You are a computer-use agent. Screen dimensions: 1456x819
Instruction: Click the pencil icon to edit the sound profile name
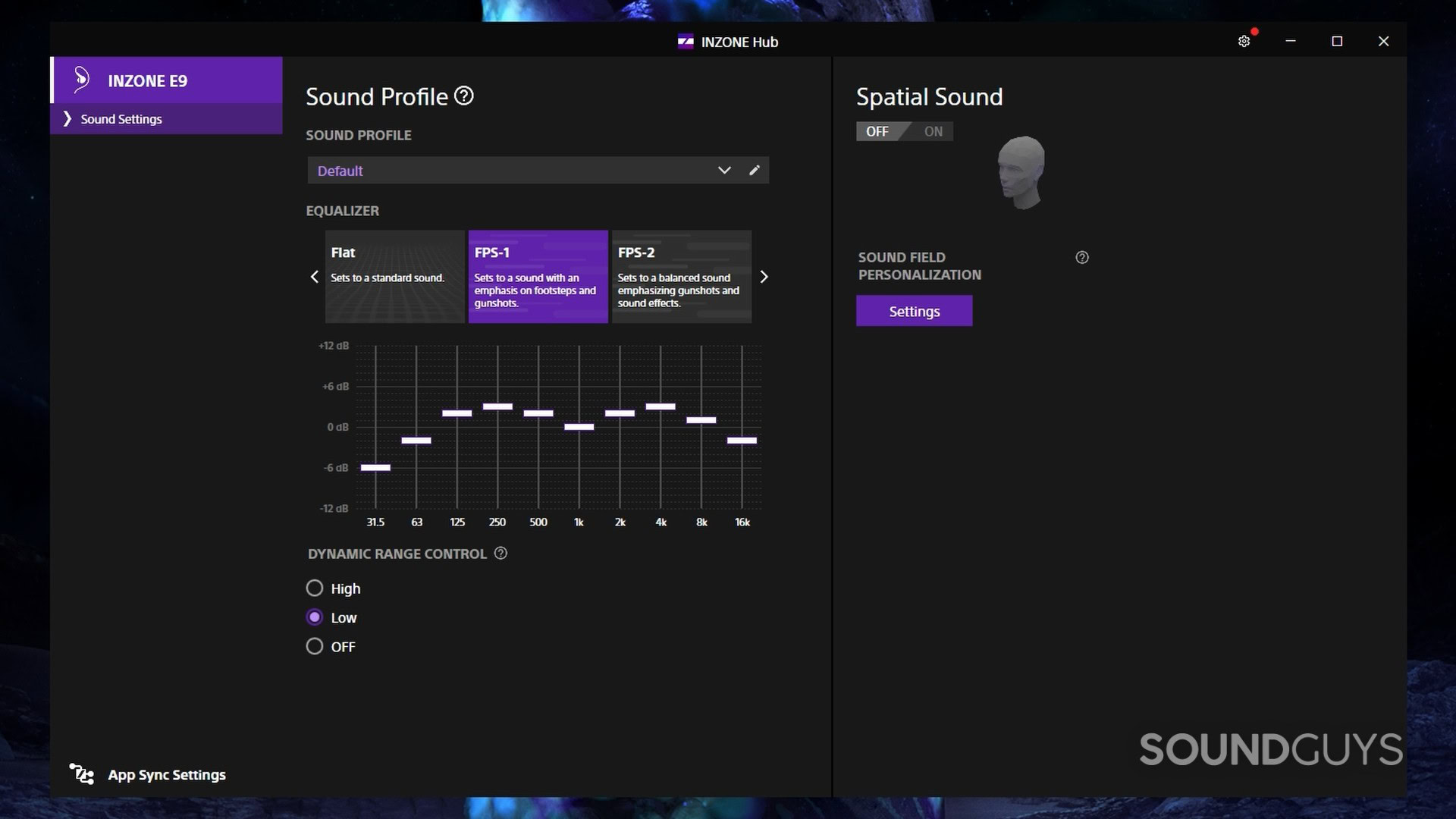tap(754, 171)
